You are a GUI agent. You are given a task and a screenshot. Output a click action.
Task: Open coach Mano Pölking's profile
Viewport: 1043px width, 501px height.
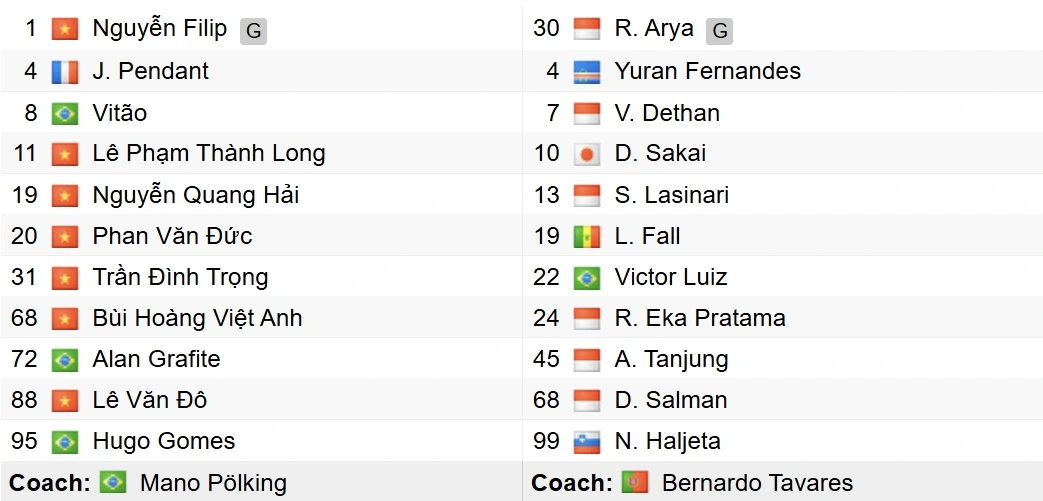pyautogui.click(x=213, y=483)
